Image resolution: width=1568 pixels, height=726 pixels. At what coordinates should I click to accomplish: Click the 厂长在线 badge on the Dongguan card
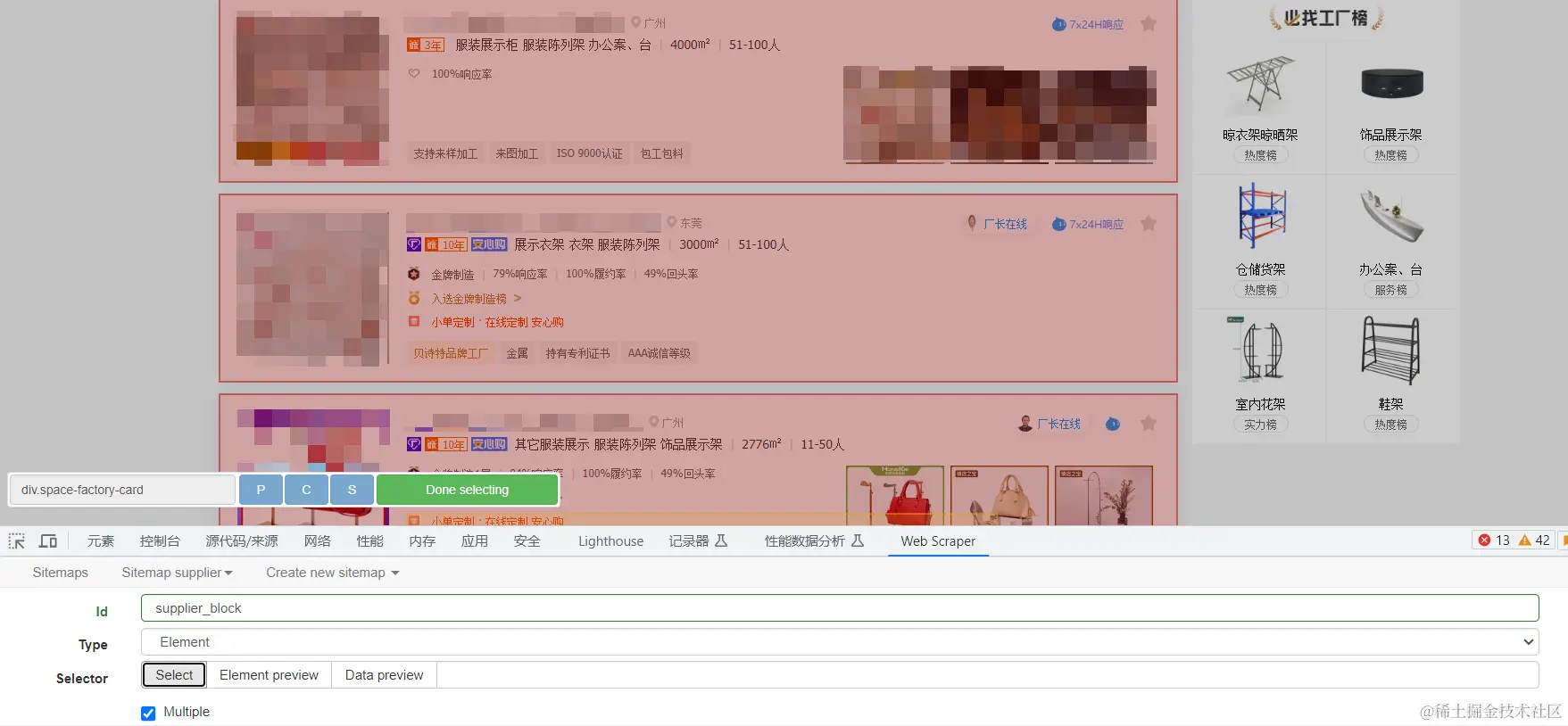click(x=998, y=224)
